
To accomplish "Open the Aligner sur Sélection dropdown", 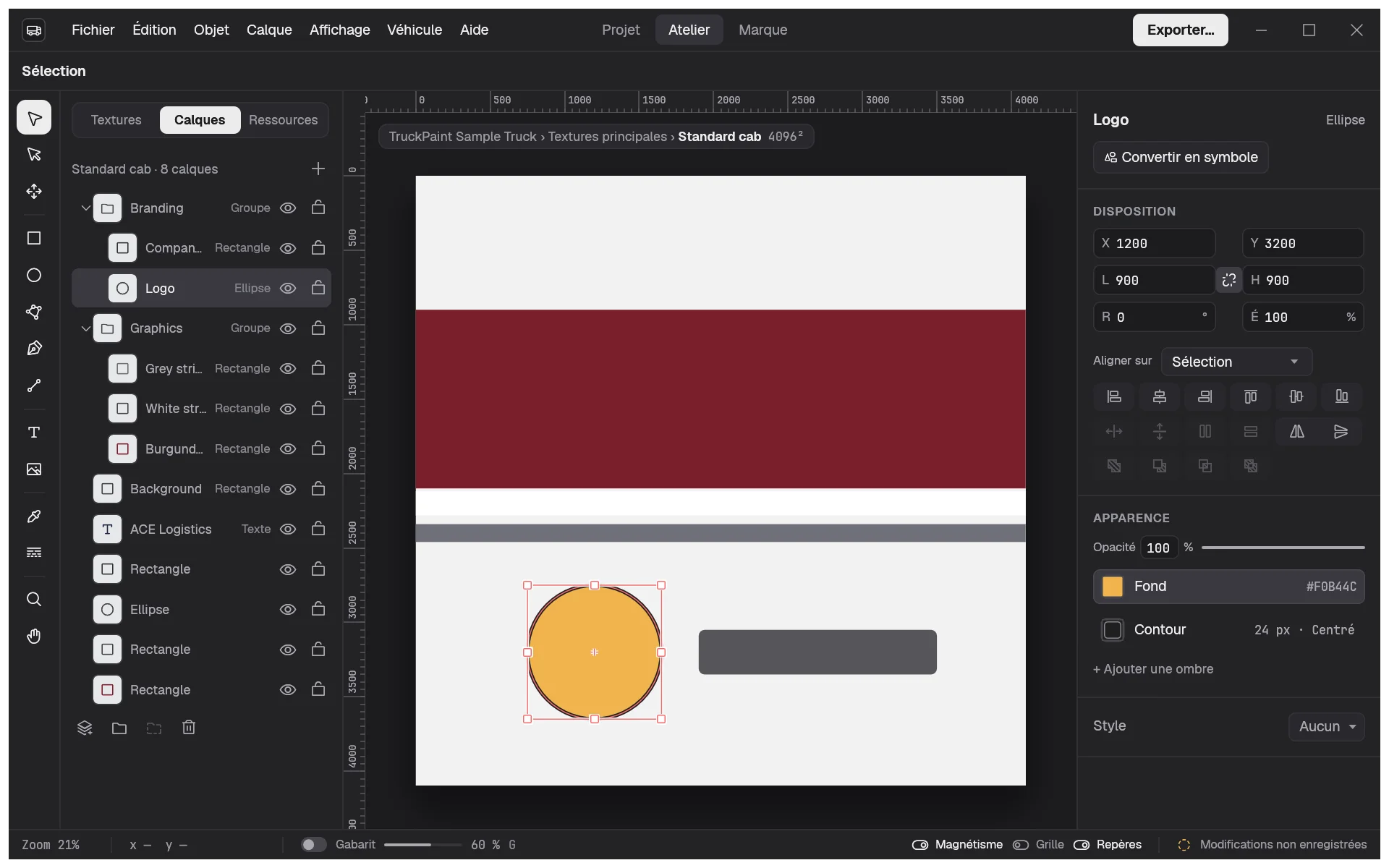I will (1236, 362).
